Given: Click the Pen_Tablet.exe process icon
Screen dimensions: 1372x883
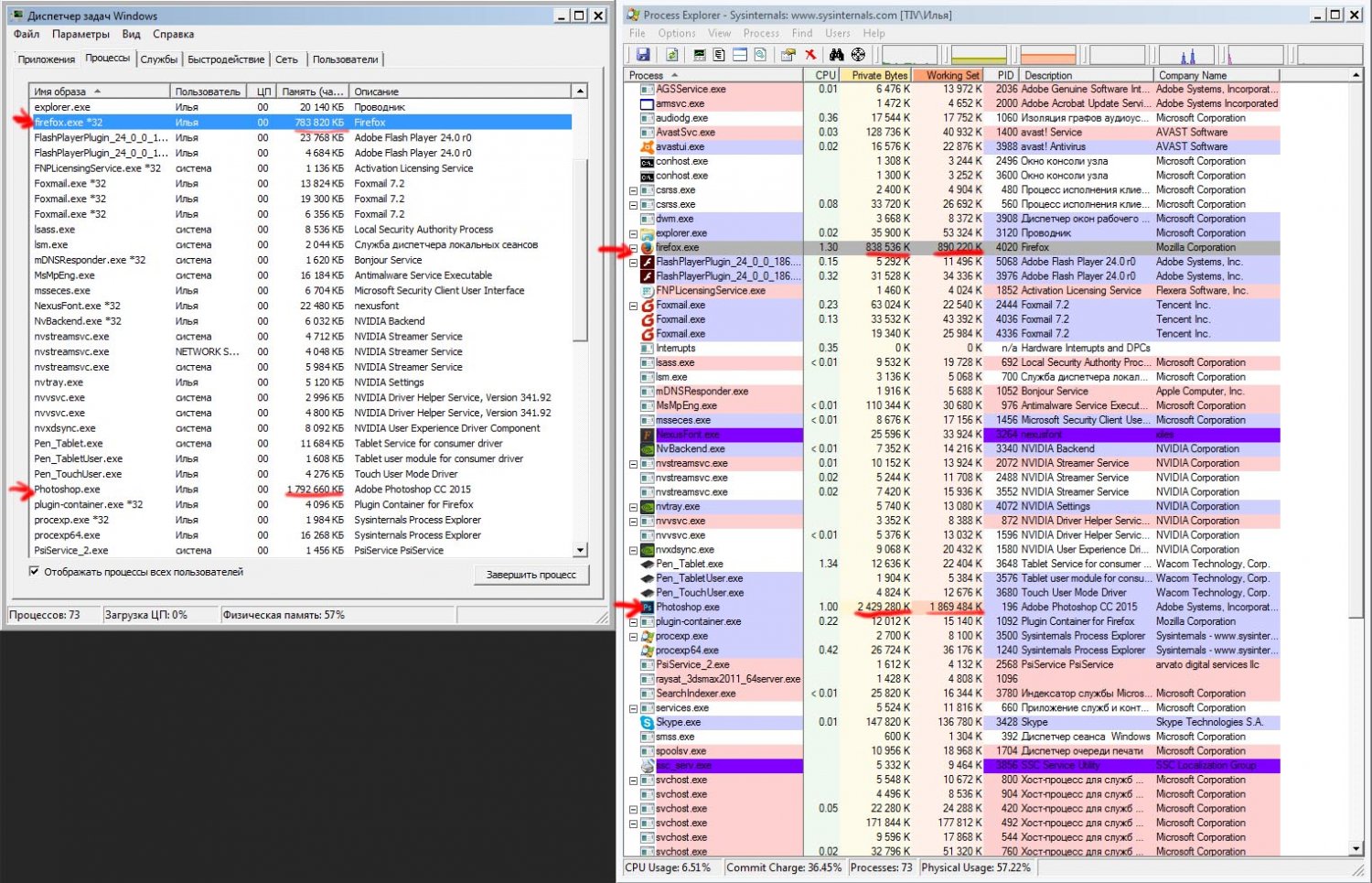Looking at the screenshot, I should pos(648,564).
